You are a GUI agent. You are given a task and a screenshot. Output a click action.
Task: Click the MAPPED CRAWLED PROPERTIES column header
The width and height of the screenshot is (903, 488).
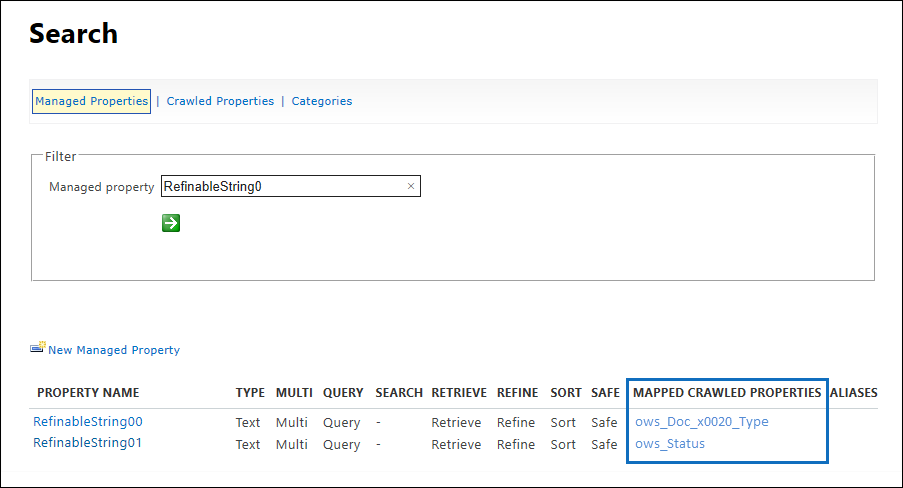(x=727, y=393)
